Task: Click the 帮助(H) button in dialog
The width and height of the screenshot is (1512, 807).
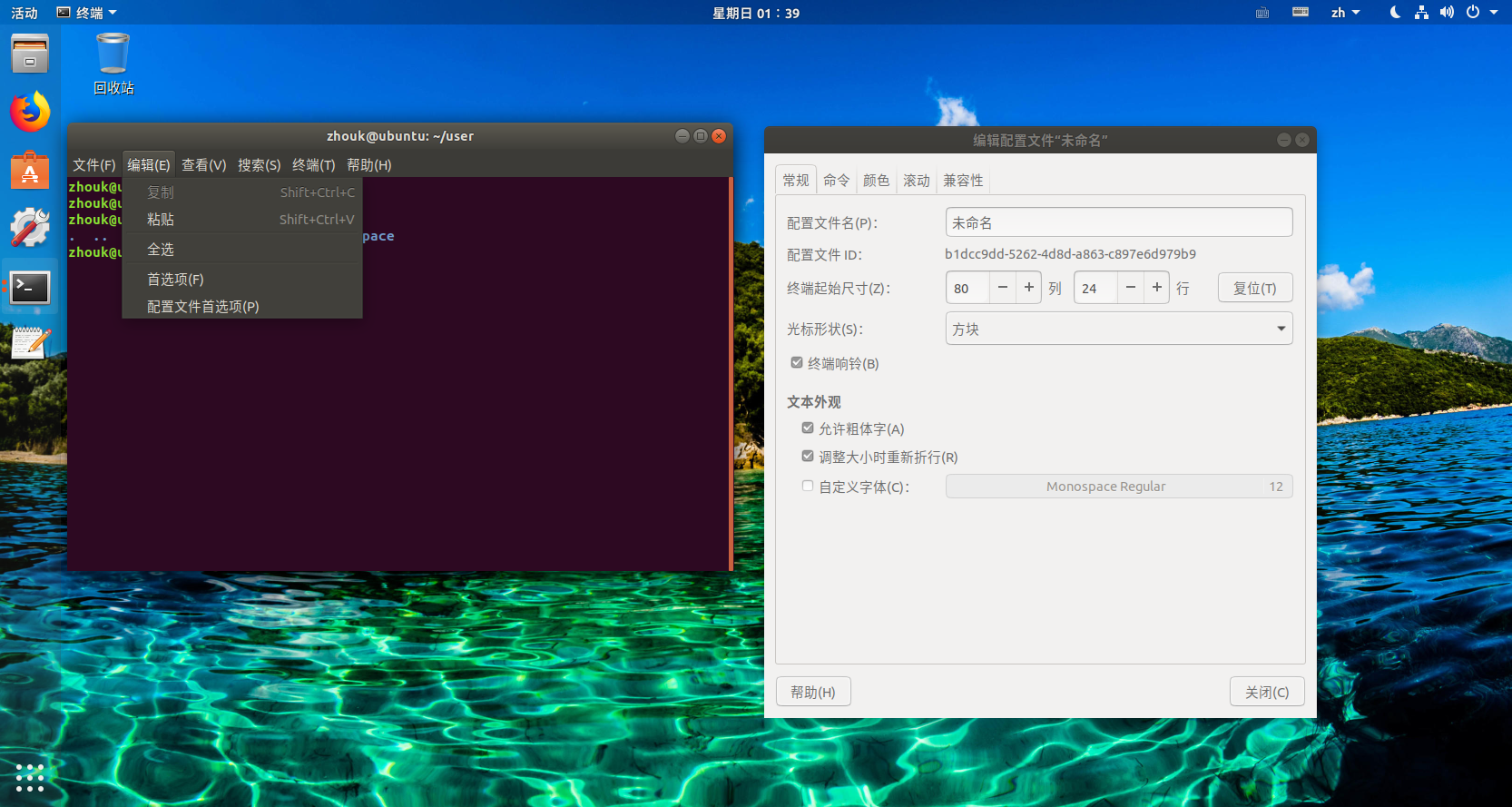Action: (x=813, y=692)
